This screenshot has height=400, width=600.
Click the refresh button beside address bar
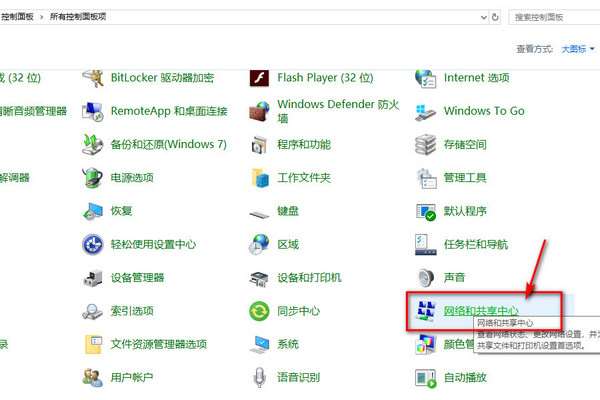pos(495,17)
